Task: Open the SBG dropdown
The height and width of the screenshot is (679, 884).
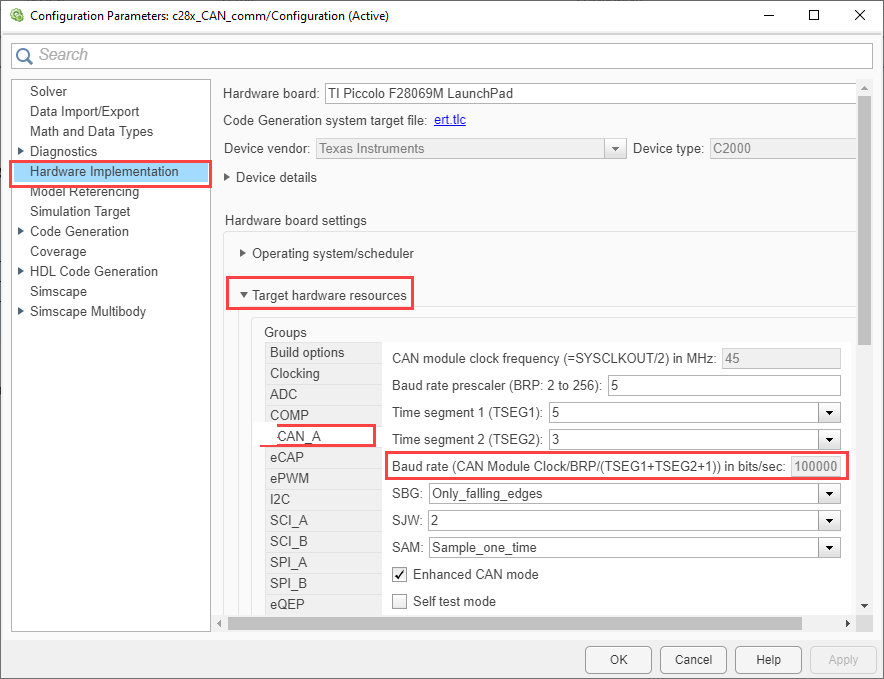Action: (830, 493)
